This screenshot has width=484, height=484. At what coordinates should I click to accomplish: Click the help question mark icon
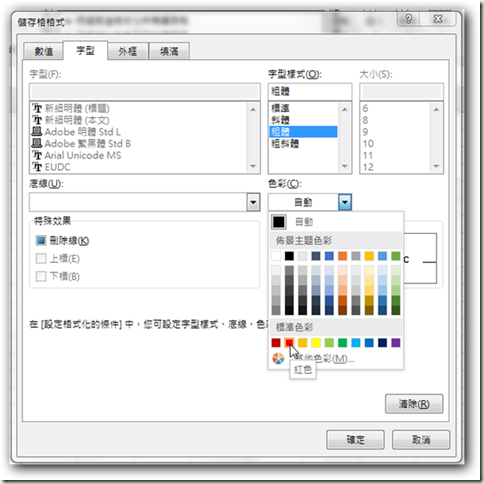pos(409,19)
